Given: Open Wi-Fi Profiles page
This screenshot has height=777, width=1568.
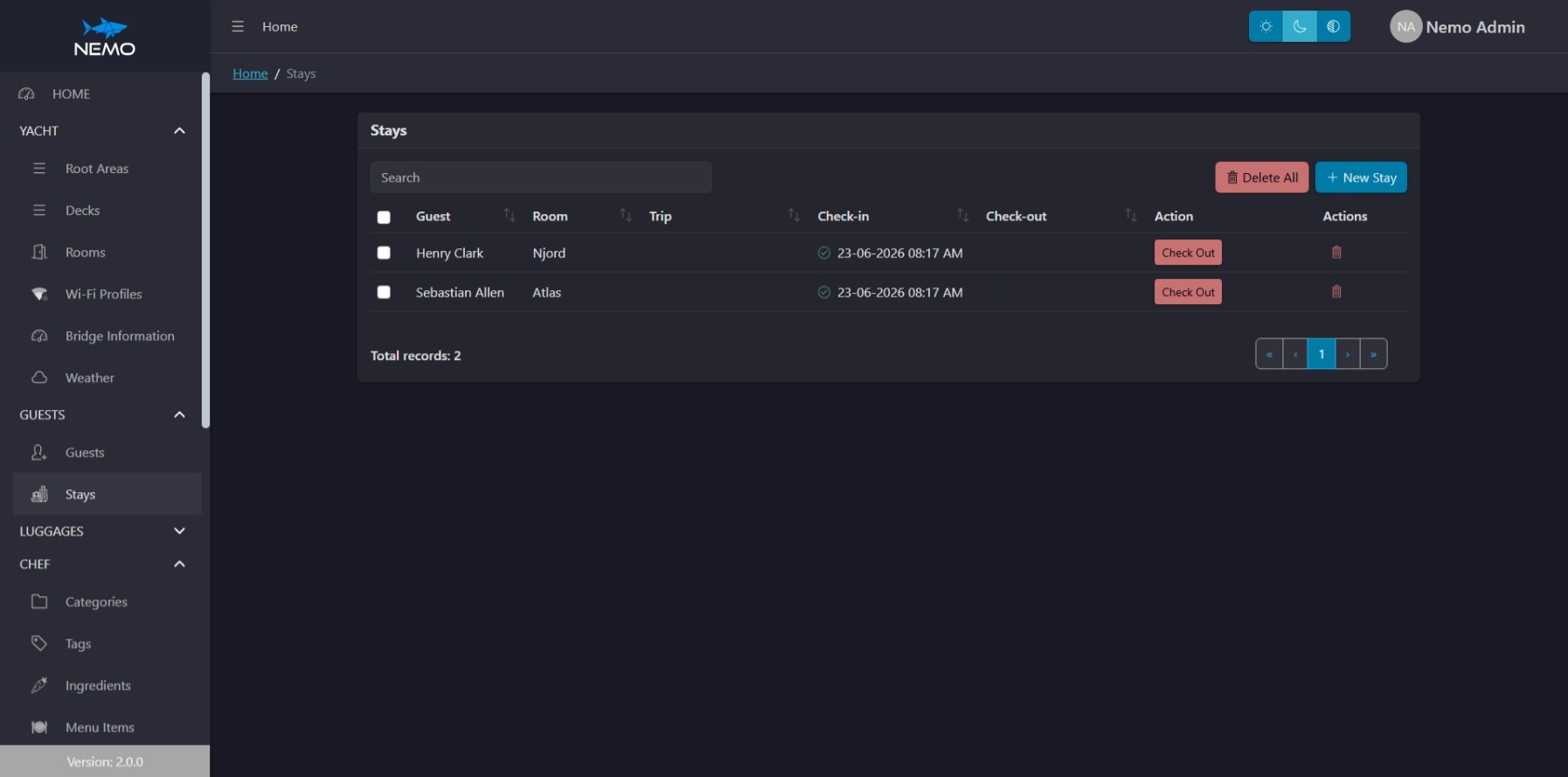Looking at the screenshot, I should (x=107, y=294).
